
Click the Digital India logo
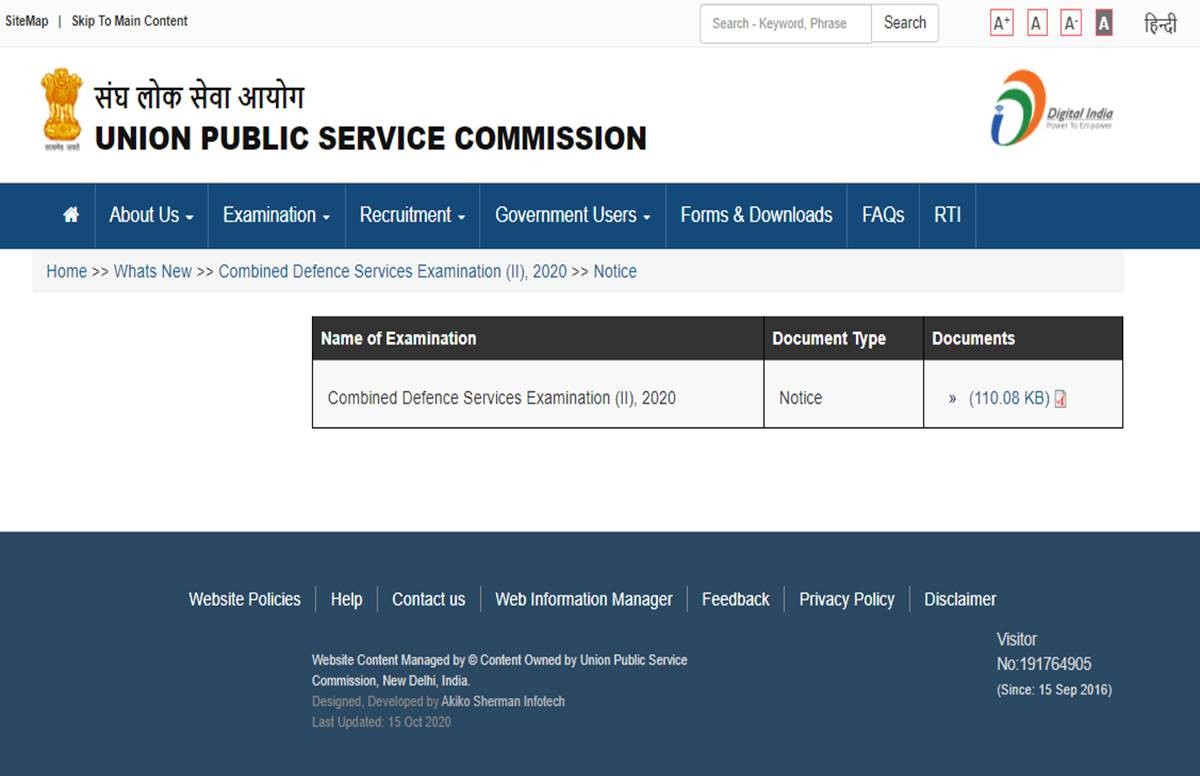tap(1051, 108)
